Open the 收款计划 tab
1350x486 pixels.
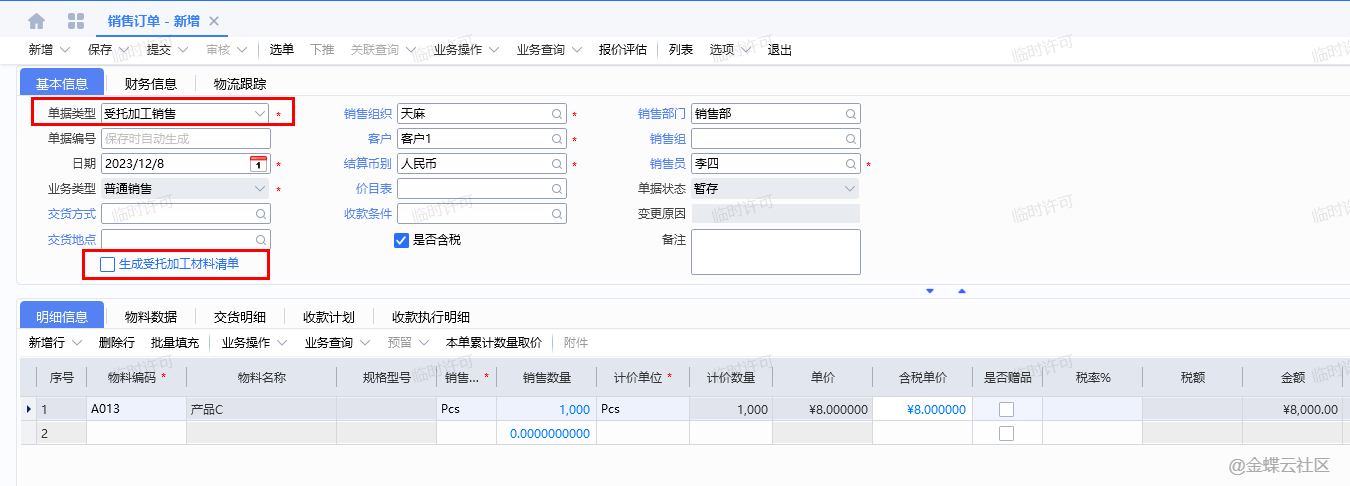click(x=328, y=317)
